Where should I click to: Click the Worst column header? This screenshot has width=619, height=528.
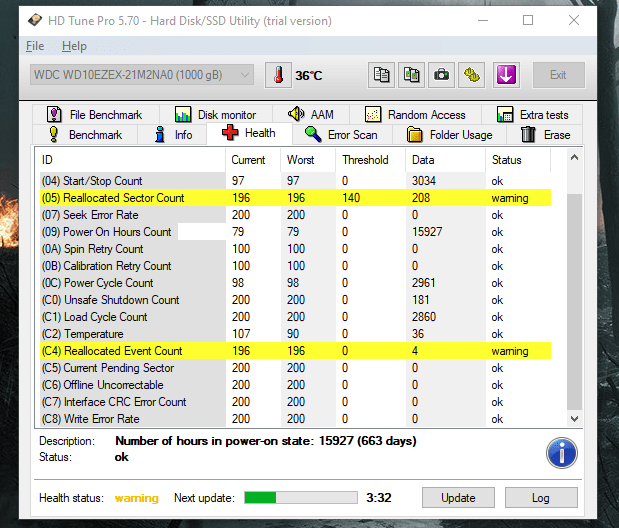pyautogui.click(x=308, y=160)
